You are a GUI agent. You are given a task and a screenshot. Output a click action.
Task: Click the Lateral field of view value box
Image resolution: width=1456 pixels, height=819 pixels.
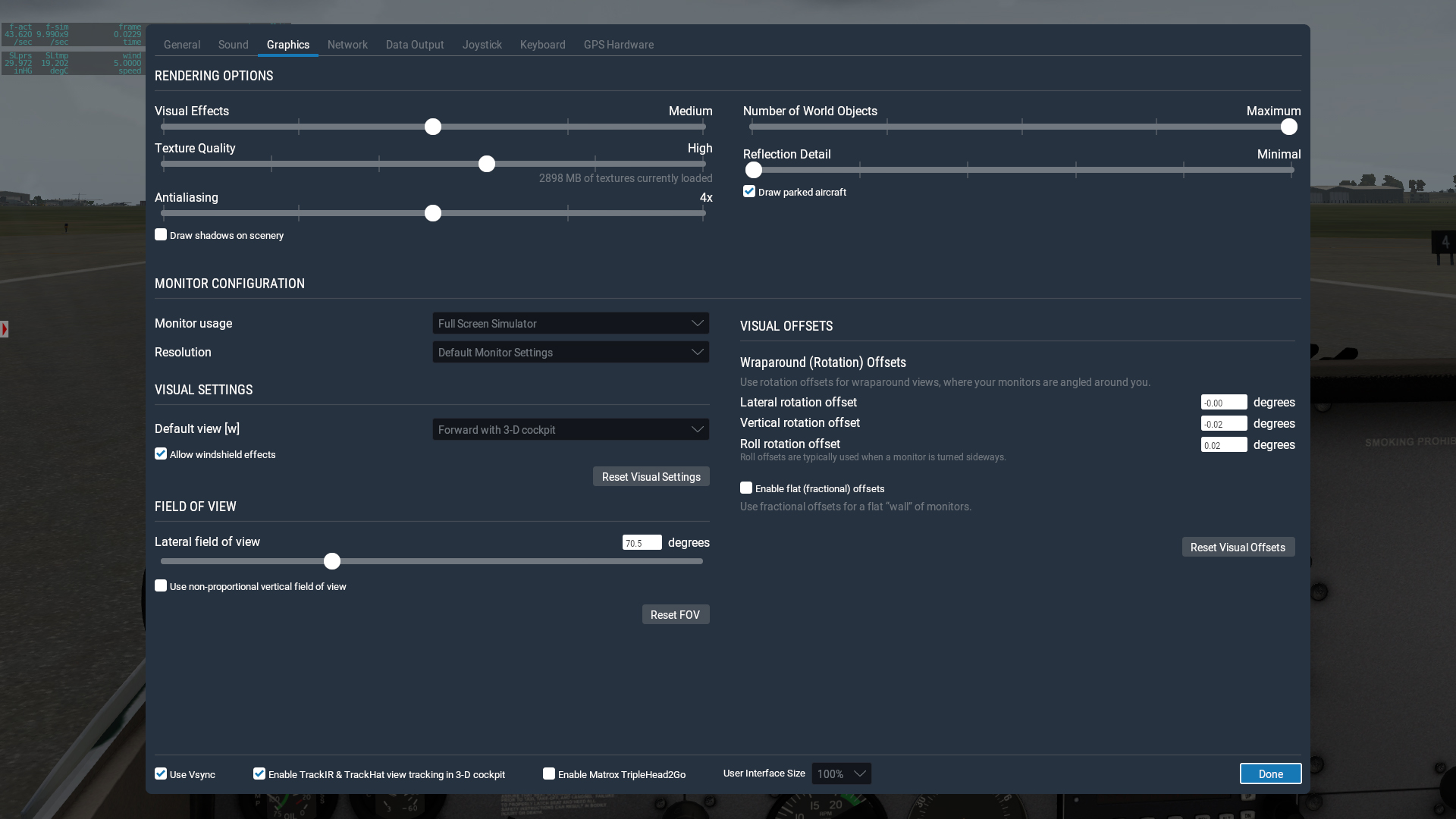[642, 543]
